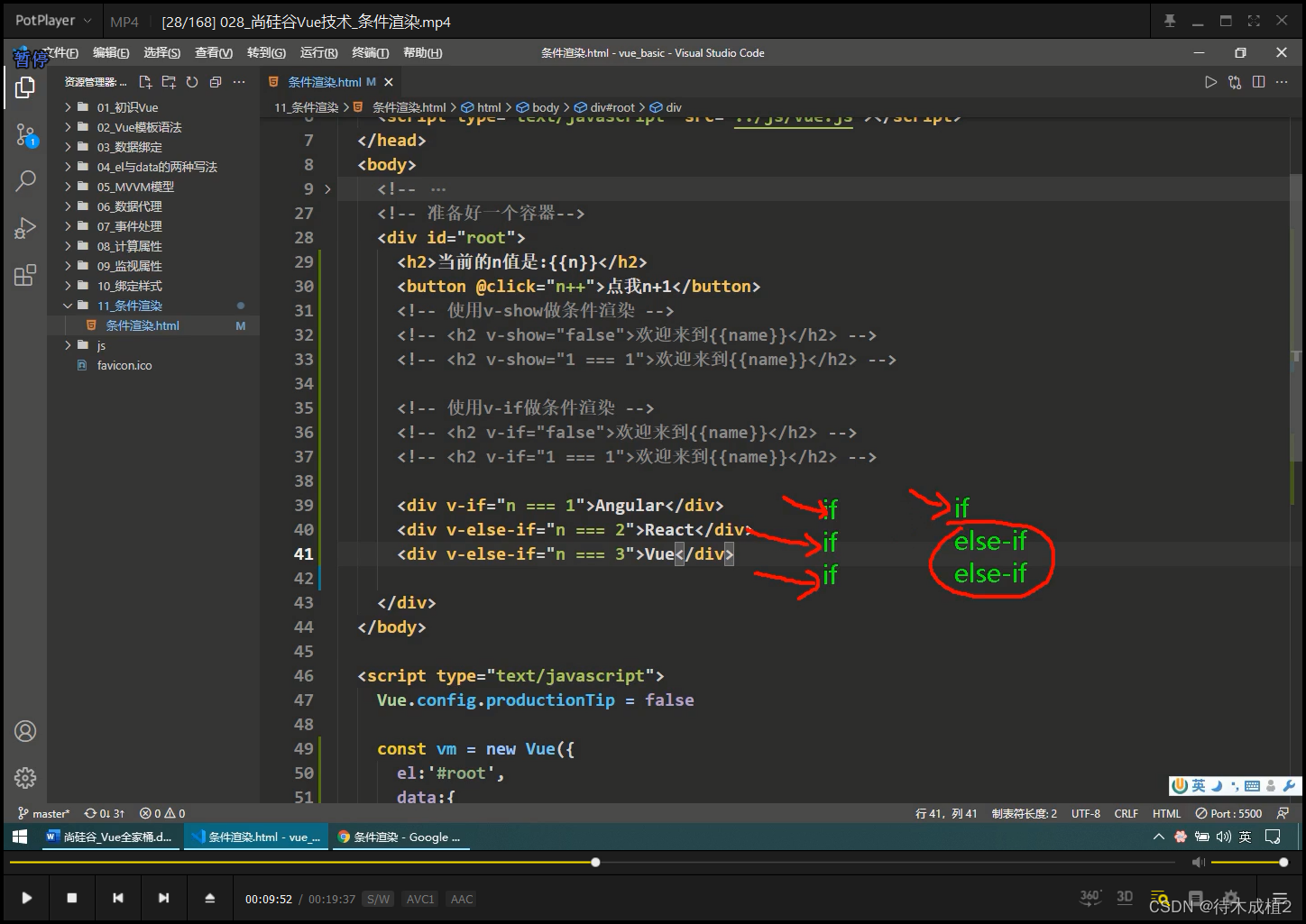The height and width of the screenshot is (924, 1306).
Task: Jump to next video in PotPlayer
Action: point(163,898)
